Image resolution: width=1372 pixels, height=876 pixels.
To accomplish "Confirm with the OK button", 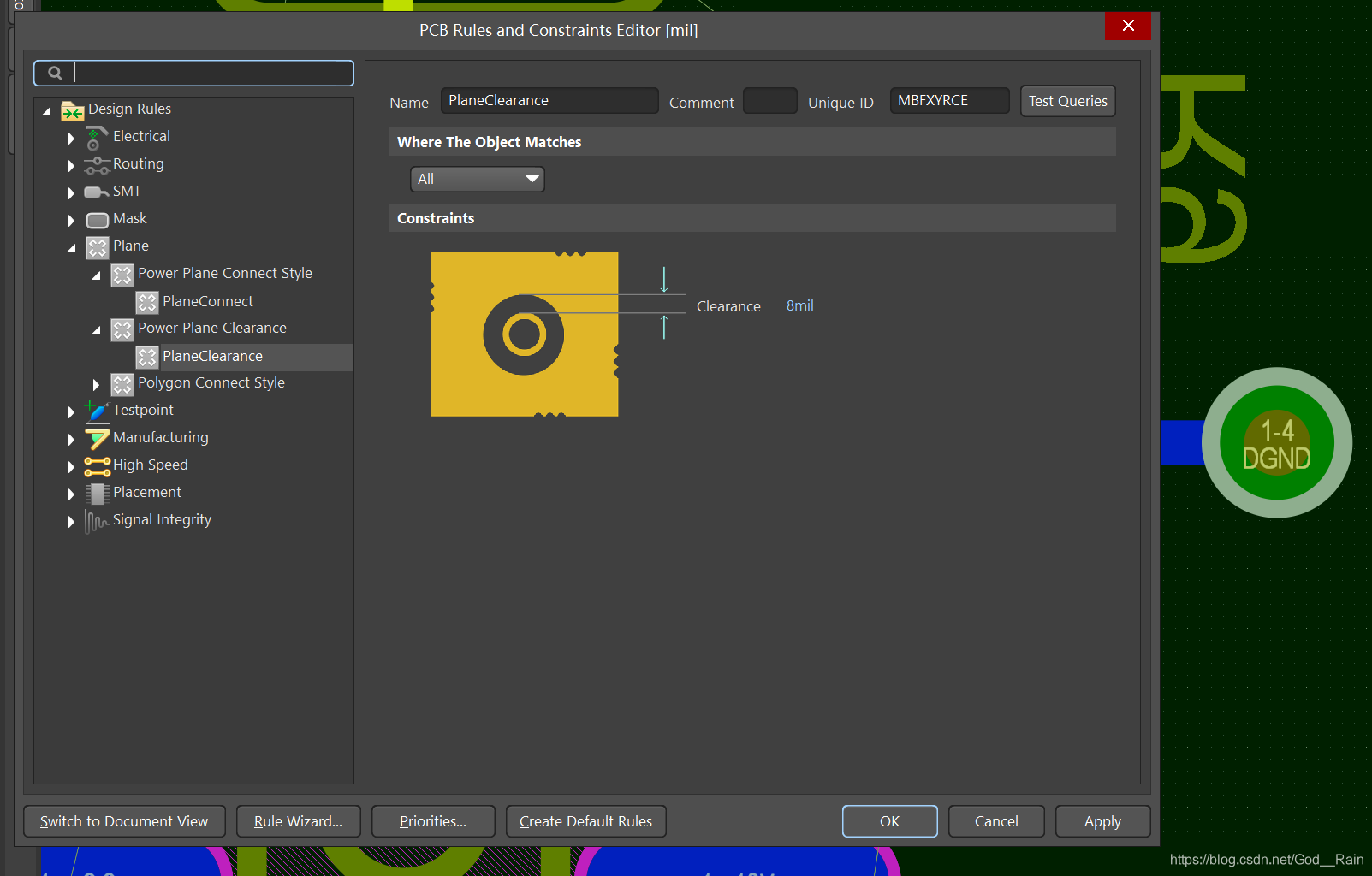I will 889,821.
